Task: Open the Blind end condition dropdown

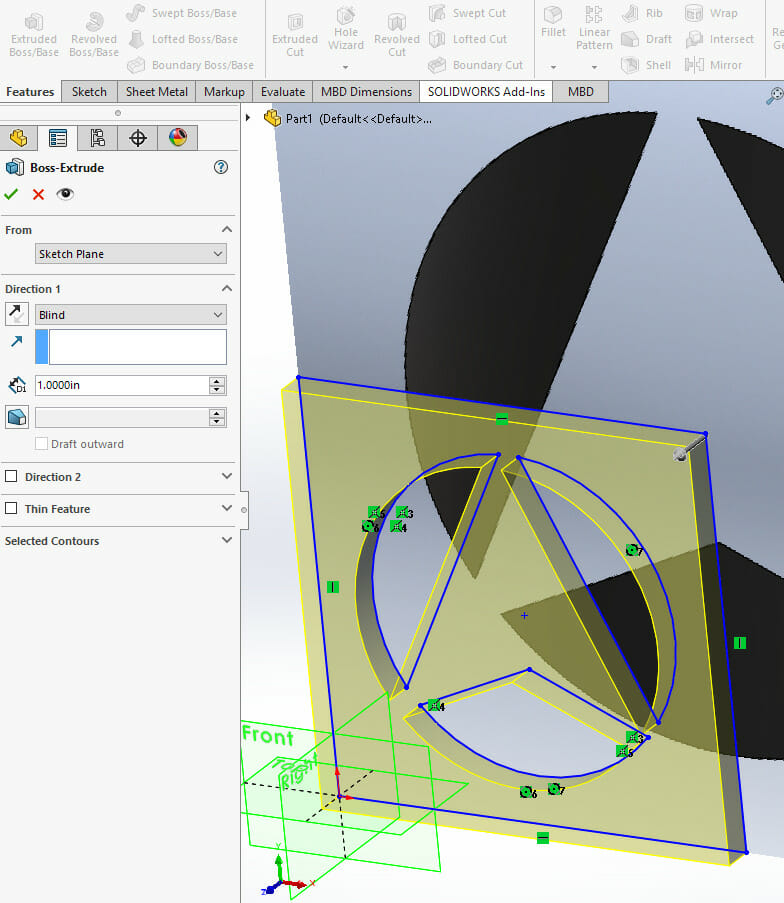Action: [x=130, y=315]
